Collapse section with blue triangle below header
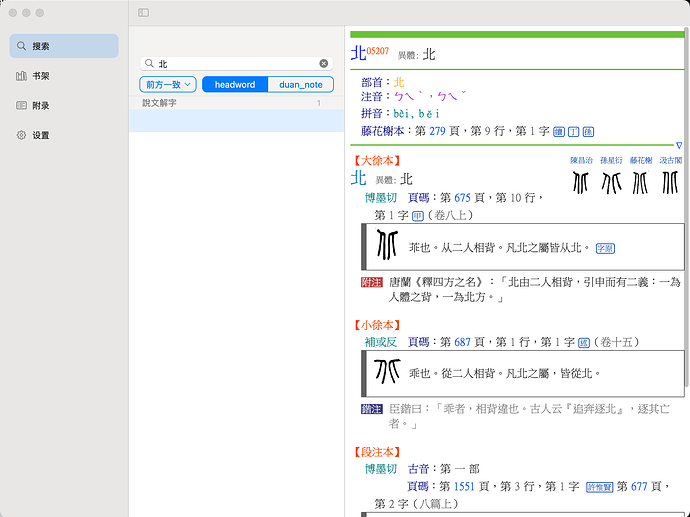The height and width of the screenshot is (517, 690). click(x=679, y=145)
